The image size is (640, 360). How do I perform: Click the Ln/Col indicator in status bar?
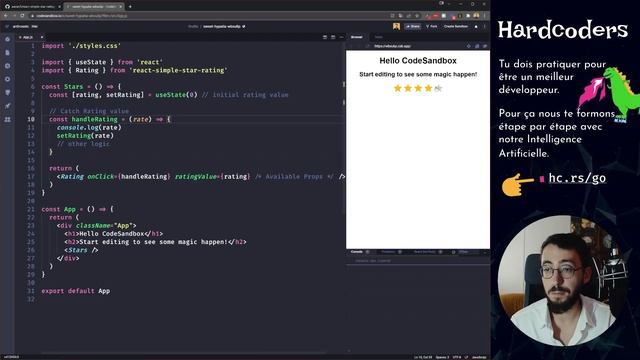(423, 357)
